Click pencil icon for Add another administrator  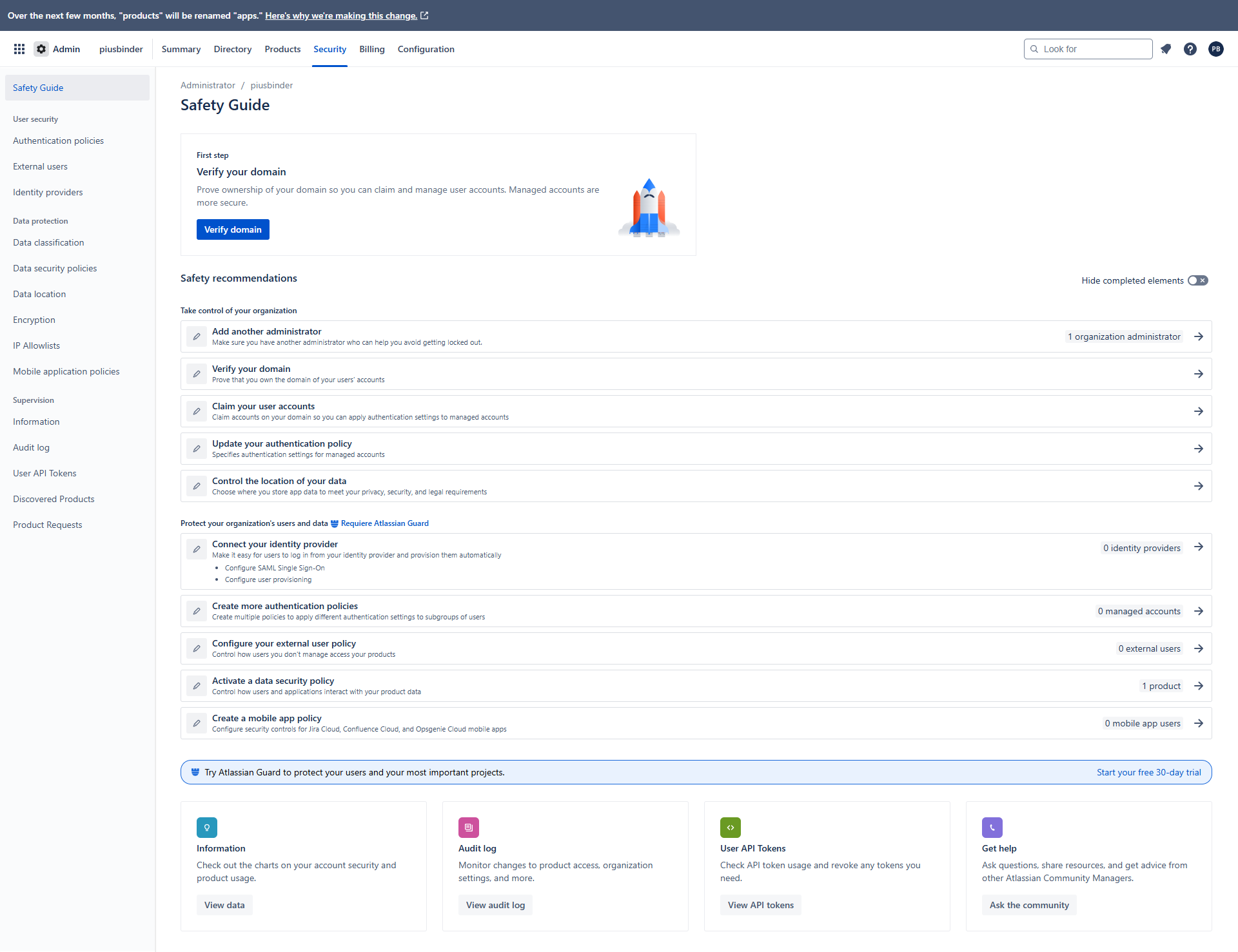point(197,336)
